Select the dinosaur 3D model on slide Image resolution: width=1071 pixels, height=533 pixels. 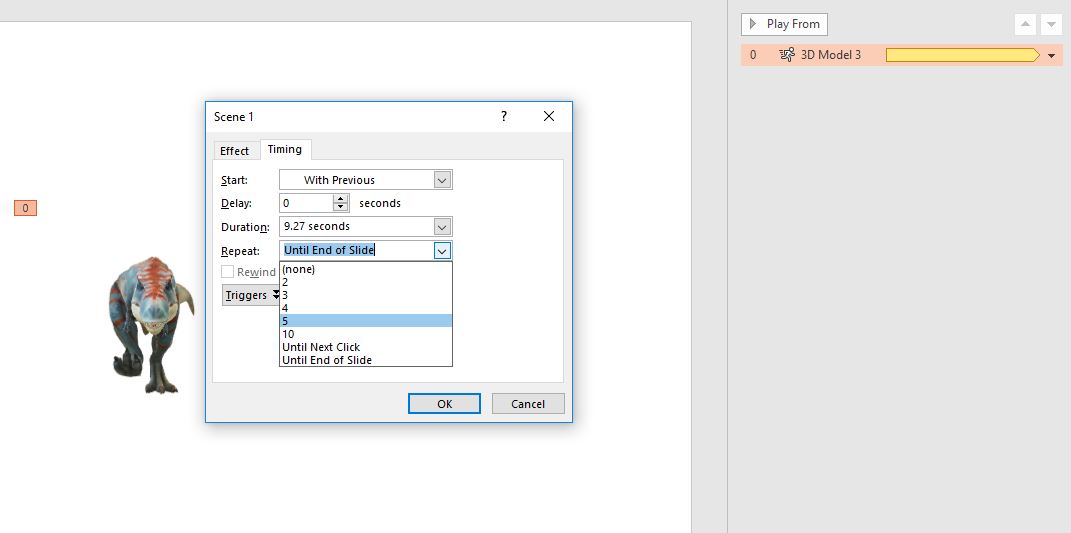coord(151,325)
